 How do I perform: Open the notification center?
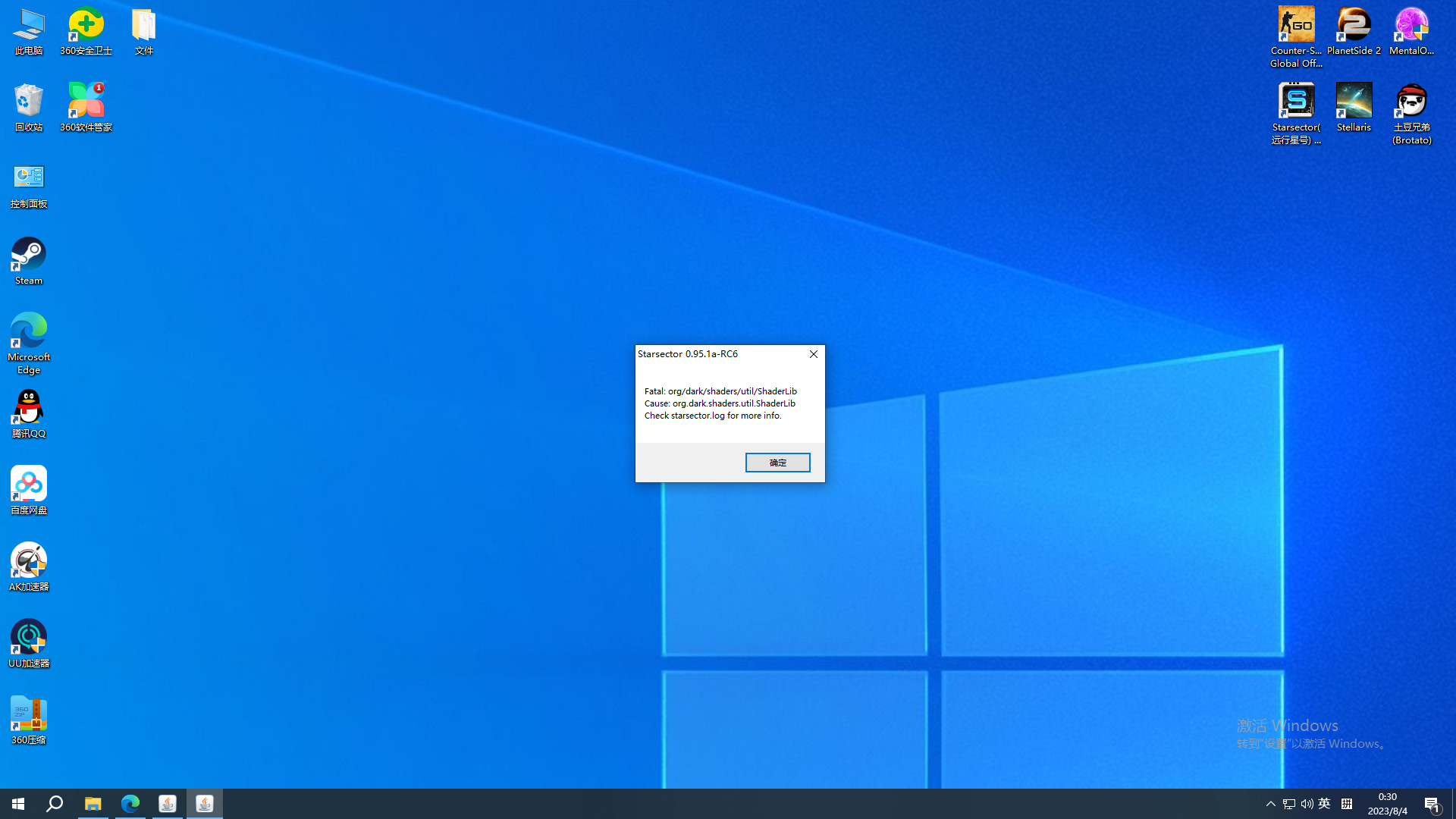[1432, 804]
